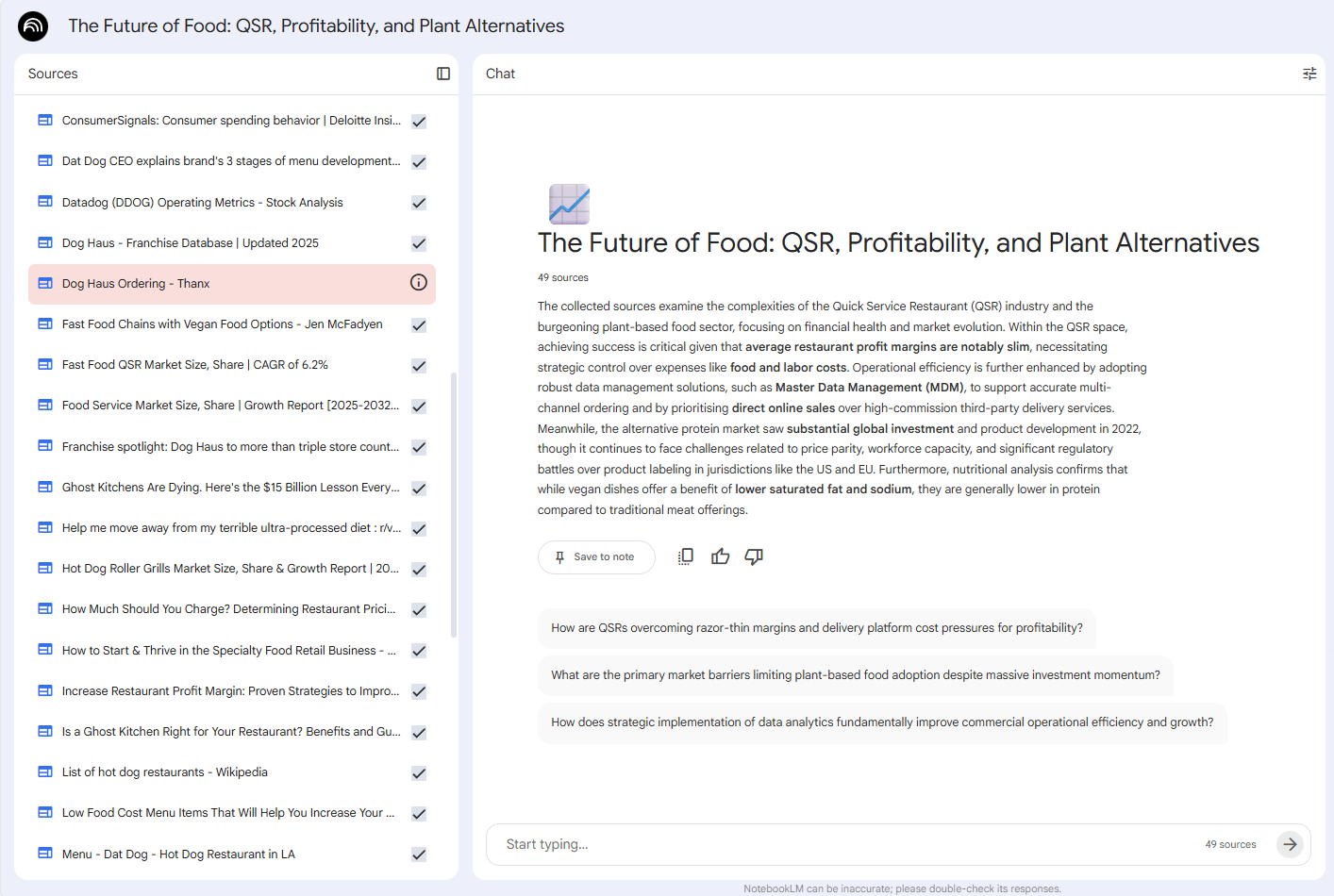Click the notebook chart emoji icon
This screenshot has height=896, width=1334.
pyautogui.click(x=569, y=204)
